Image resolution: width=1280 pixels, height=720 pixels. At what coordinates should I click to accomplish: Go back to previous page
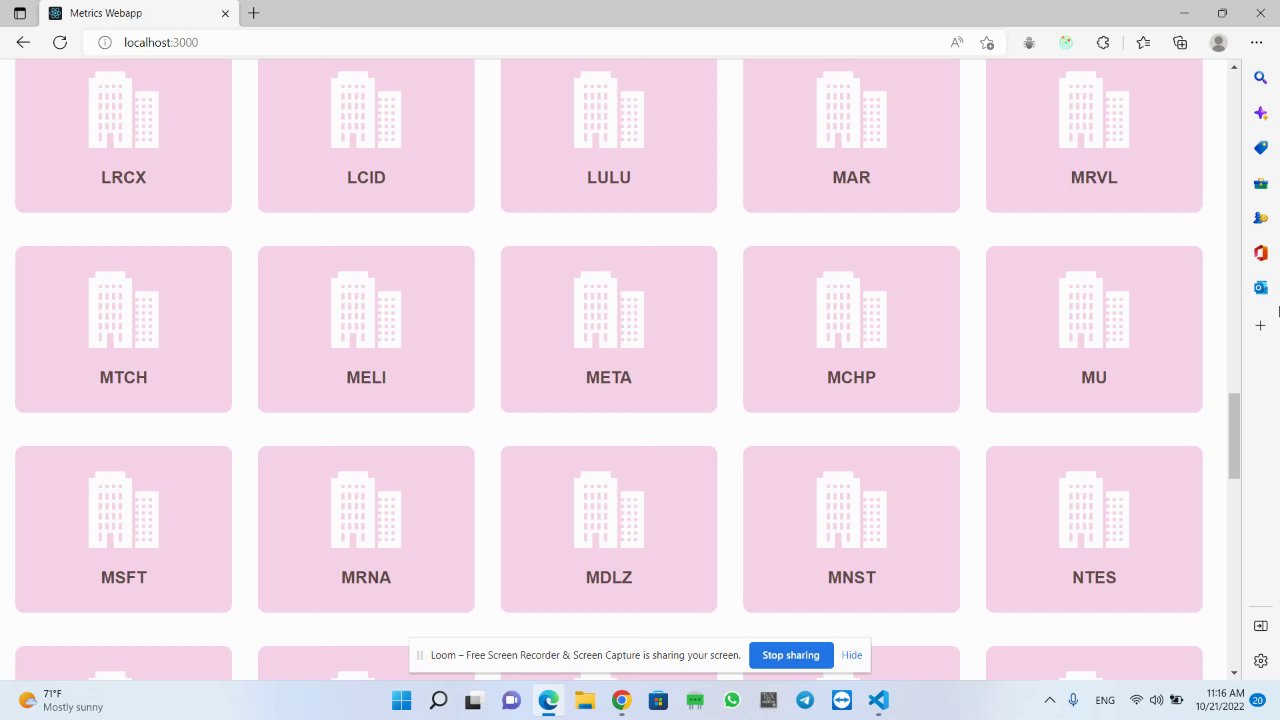click(23, 42)
